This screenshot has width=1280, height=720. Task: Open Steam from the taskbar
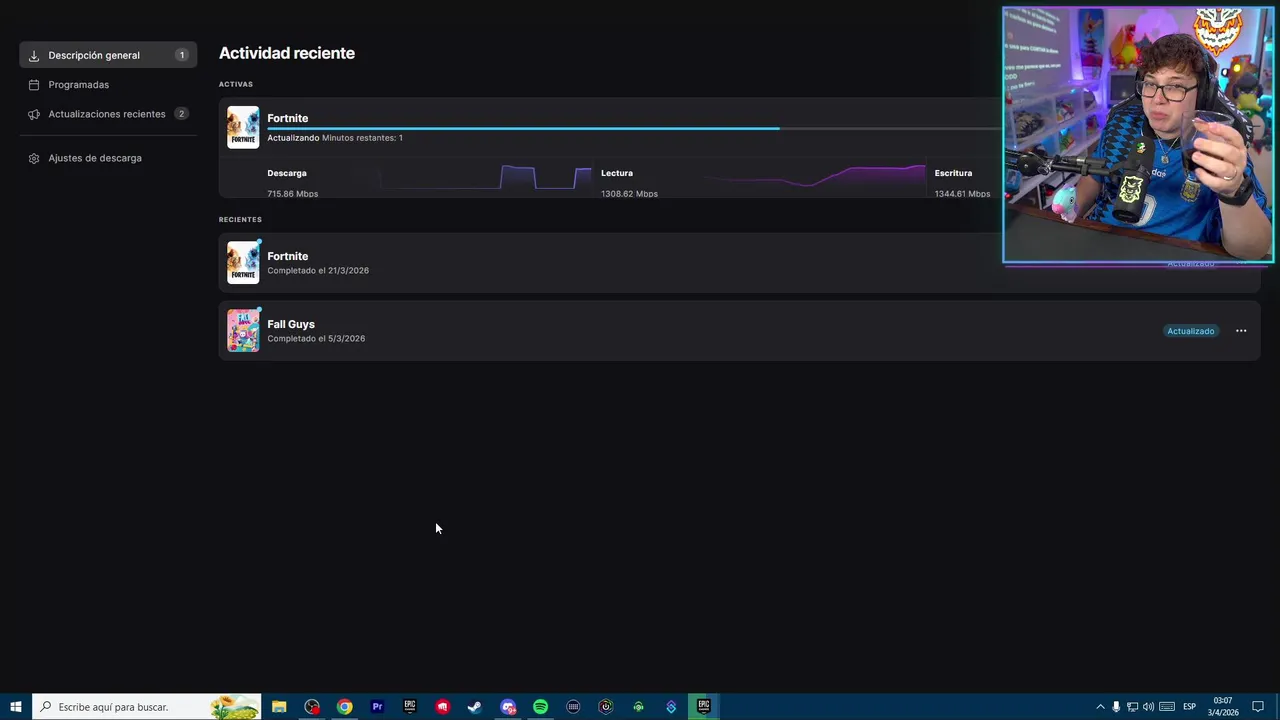tap(475, 707)
